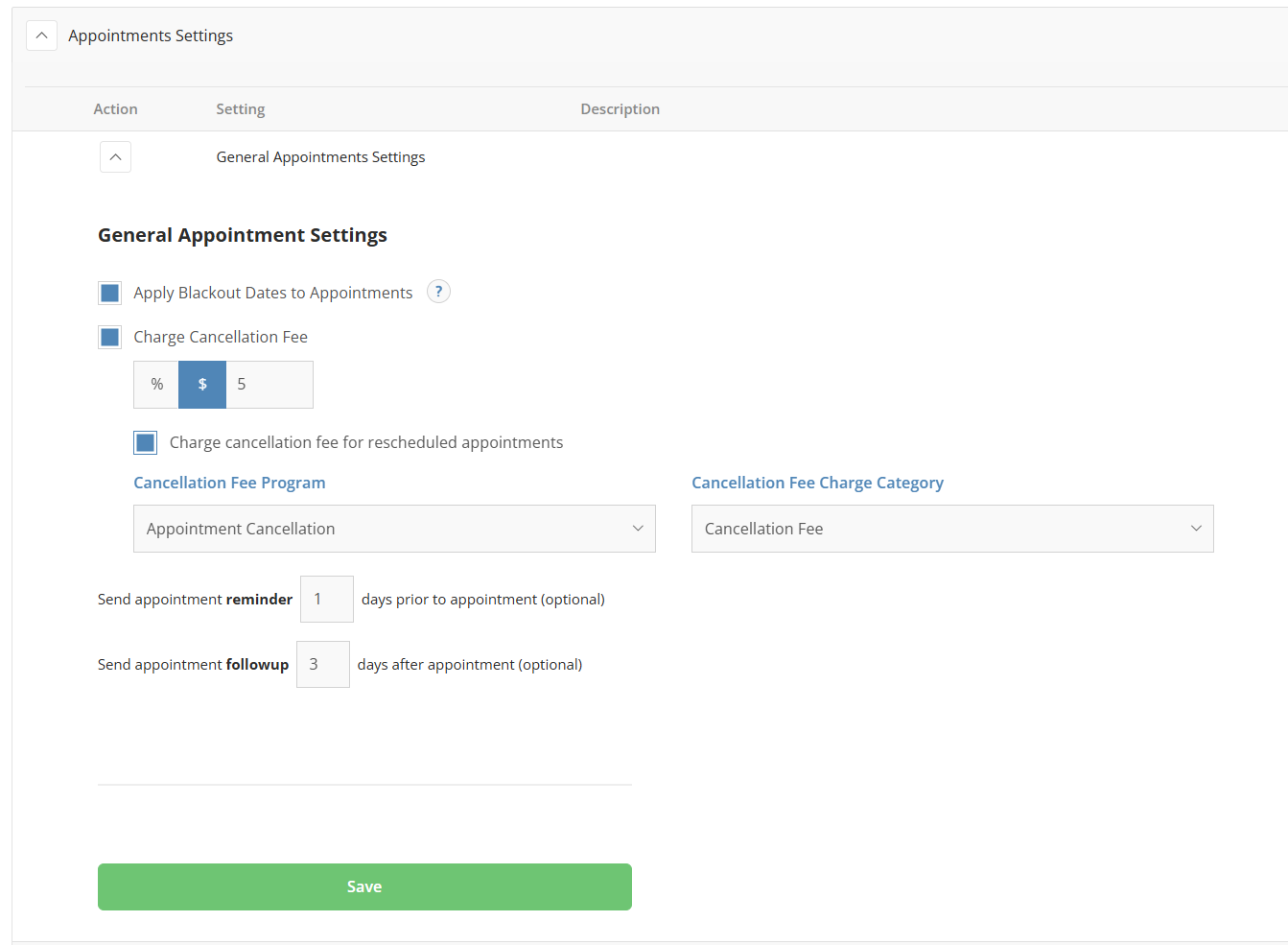Enable Apply Blackout Dates to Appointments
The width and height of the screenshot is (1288, 945).
click(x=109, y=292)
